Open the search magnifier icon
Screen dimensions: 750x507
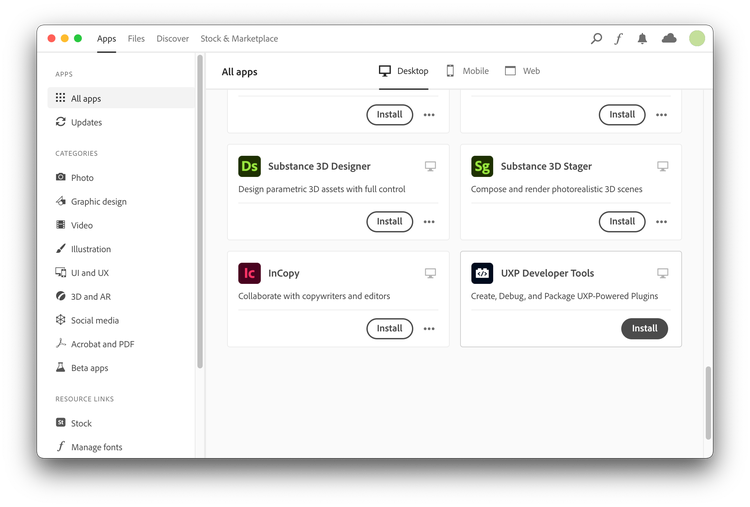[x=596, y=38]
